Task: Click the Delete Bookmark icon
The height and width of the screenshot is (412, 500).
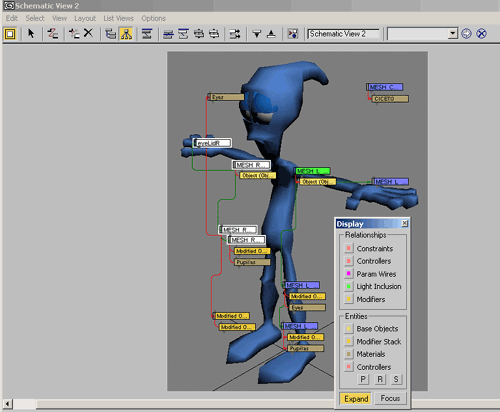Action: (481, 34)
